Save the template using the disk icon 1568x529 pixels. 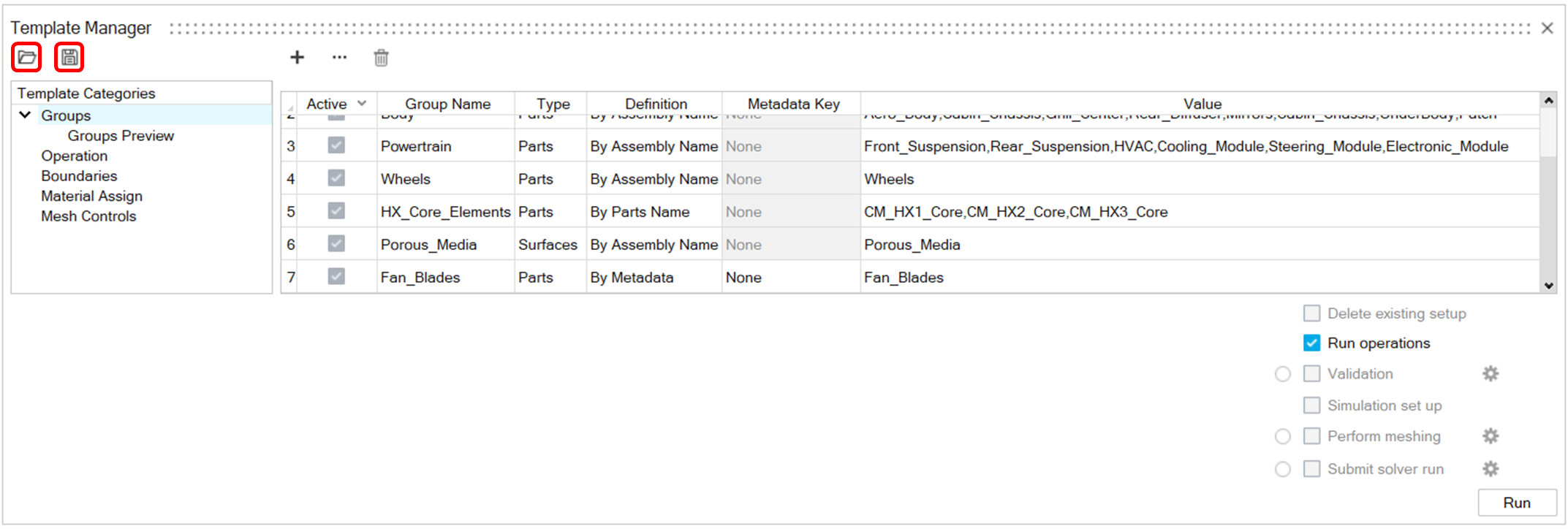[69, 57]
